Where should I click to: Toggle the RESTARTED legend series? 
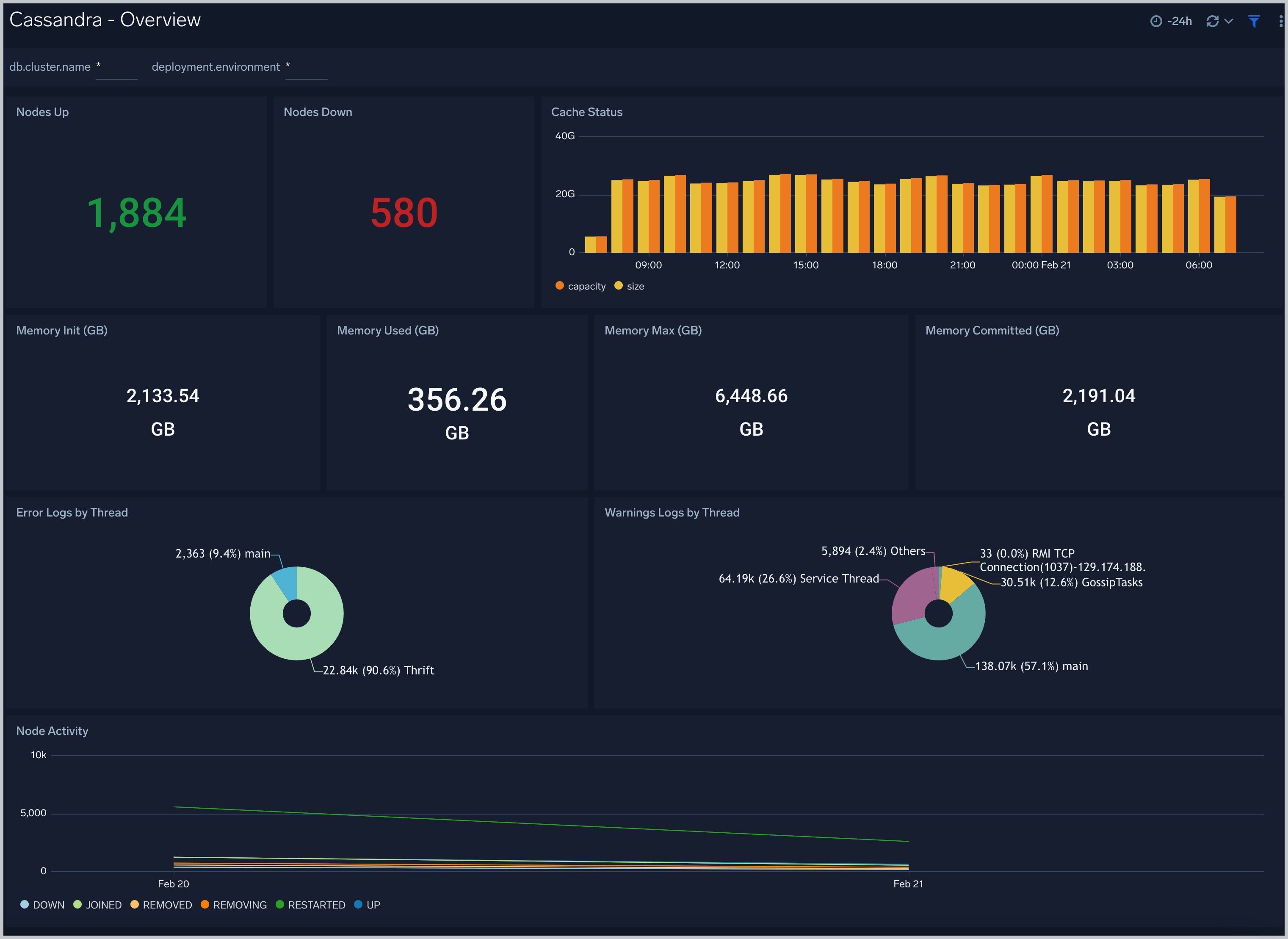coord(310,904)
